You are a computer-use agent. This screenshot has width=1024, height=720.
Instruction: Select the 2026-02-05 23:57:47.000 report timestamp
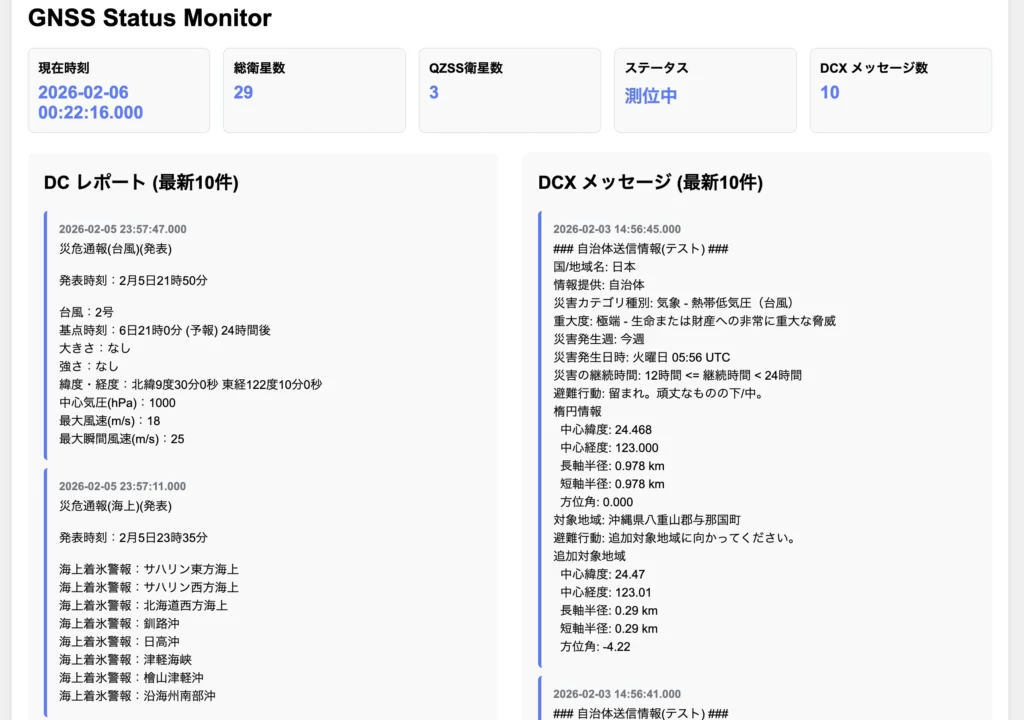[122, 229]
